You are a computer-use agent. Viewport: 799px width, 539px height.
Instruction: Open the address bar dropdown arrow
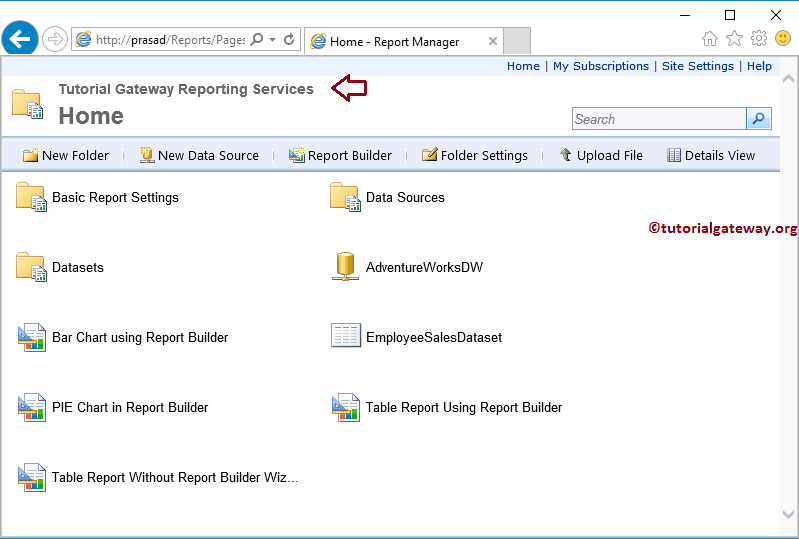point(273,39)
